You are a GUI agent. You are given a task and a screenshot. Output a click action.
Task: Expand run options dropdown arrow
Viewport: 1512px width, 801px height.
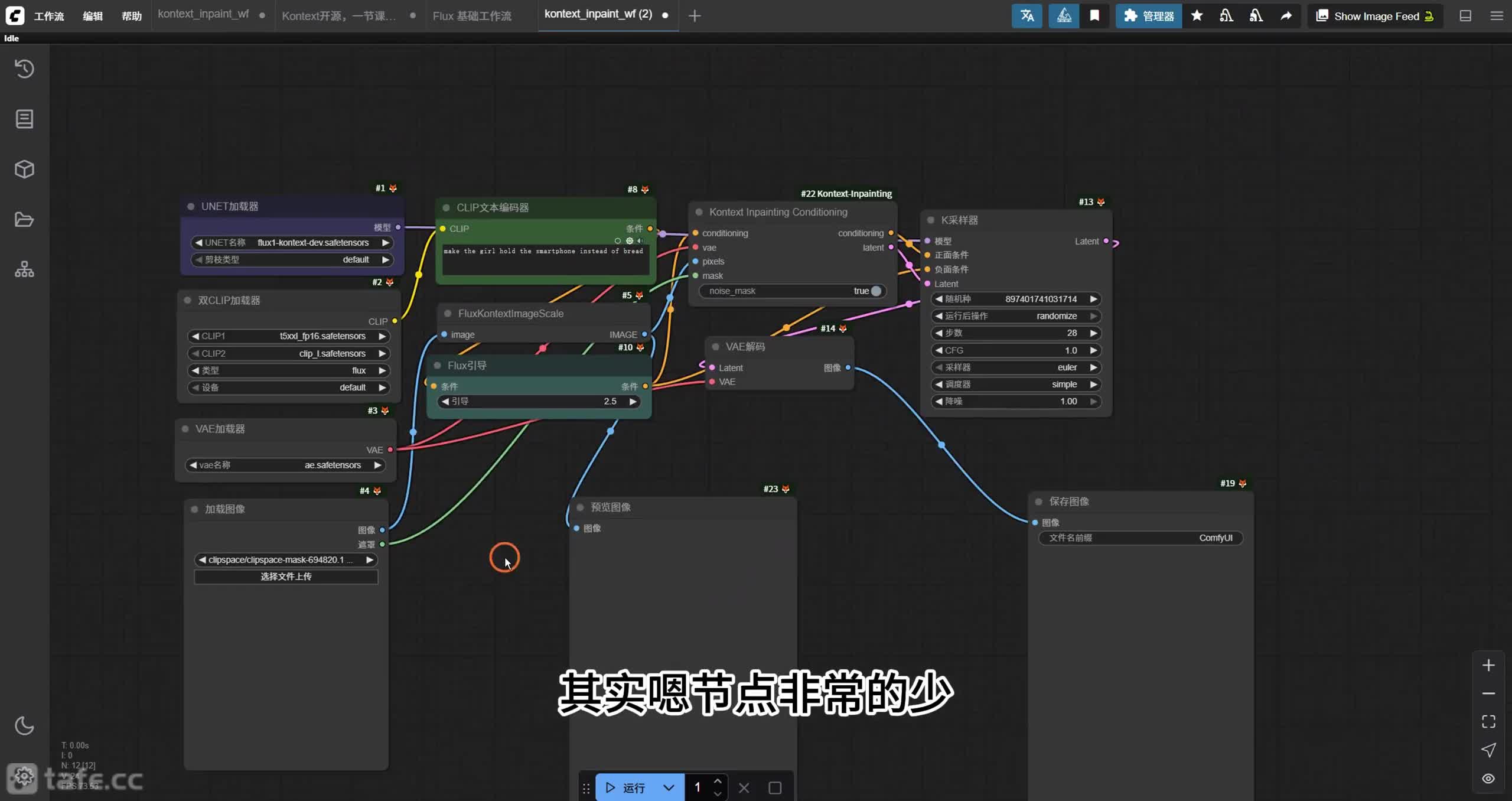(x=669, y=787)
